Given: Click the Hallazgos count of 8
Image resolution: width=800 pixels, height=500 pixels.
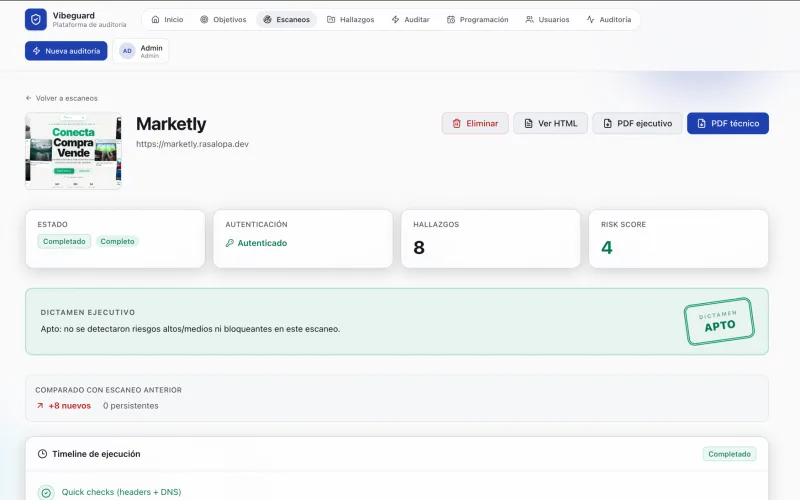Looking at the screenshot, I should tap(419, 248).
